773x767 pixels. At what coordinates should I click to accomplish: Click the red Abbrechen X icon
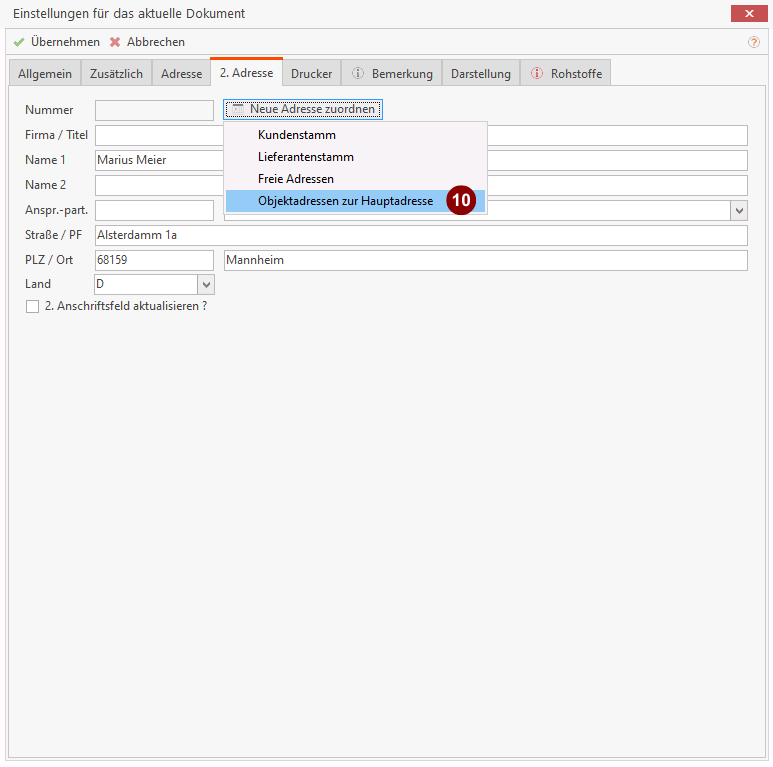[115, 42]
